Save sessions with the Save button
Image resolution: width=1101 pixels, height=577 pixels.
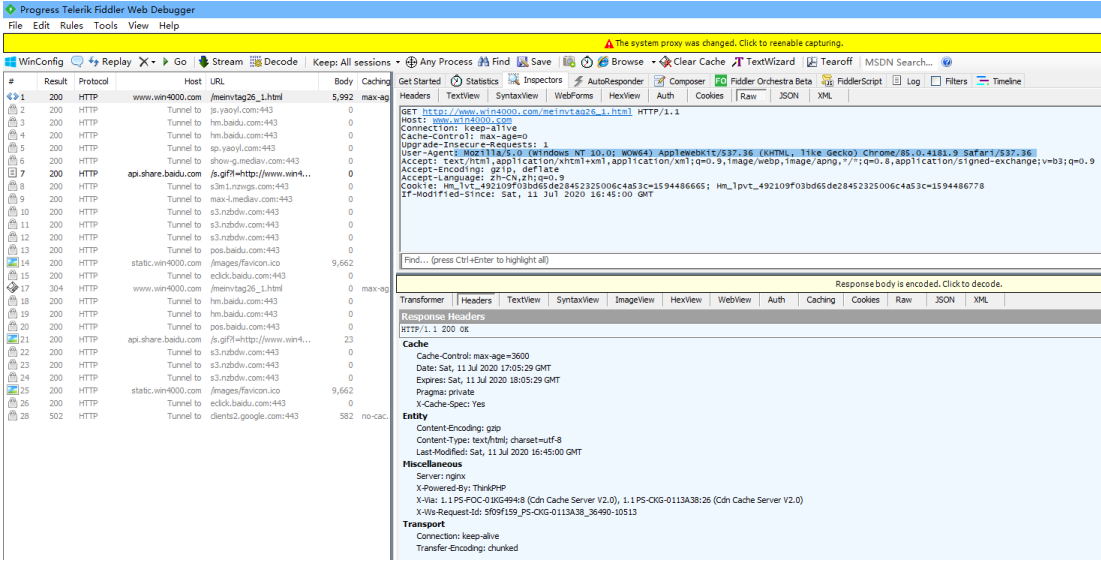pyautogui.click(x=534, y=62)
